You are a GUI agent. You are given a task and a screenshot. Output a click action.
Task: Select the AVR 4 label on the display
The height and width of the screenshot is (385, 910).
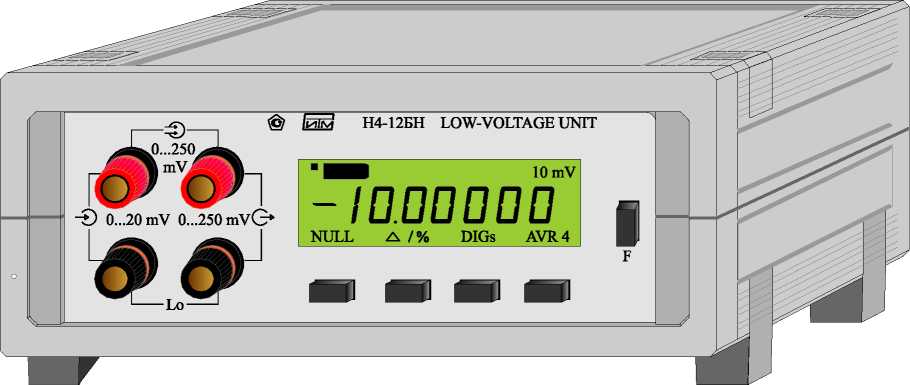click(x=547, y=237)
